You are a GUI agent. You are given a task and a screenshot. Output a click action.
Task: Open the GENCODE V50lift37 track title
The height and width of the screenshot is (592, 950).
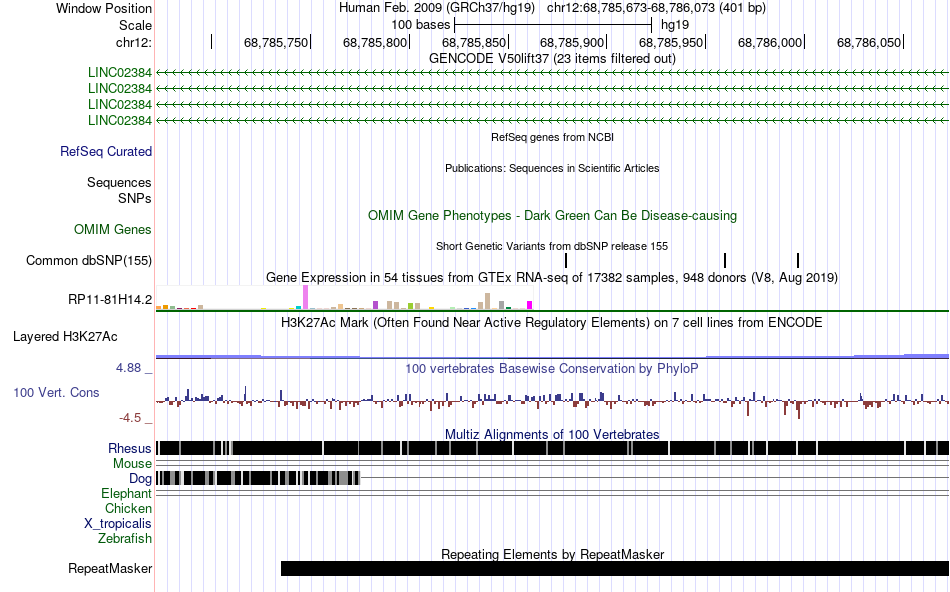click(552, 59)
